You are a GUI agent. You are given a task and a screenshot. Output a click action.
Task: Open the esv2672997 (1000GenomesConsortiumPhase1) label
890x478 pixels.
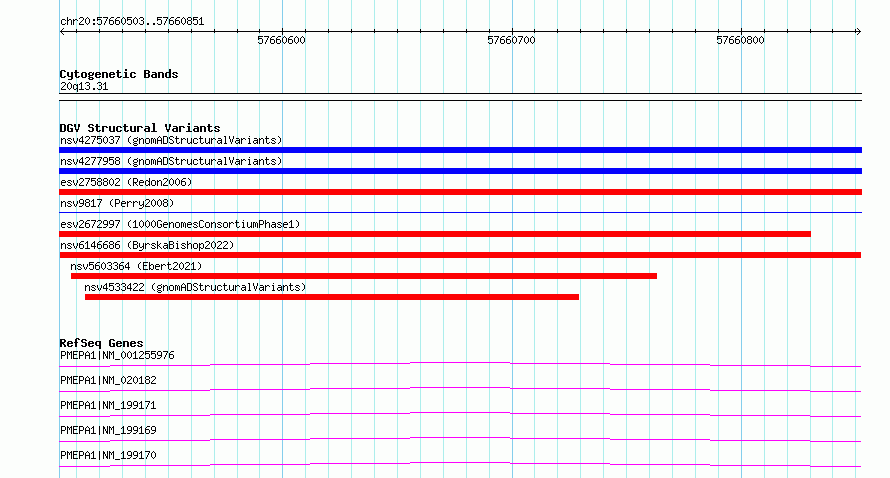(x=180, y=224)
